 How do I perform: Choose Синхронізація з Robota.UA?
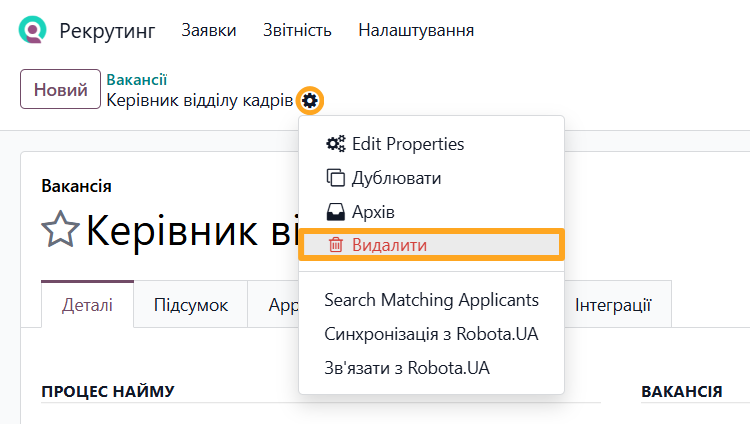click(431, 334)
